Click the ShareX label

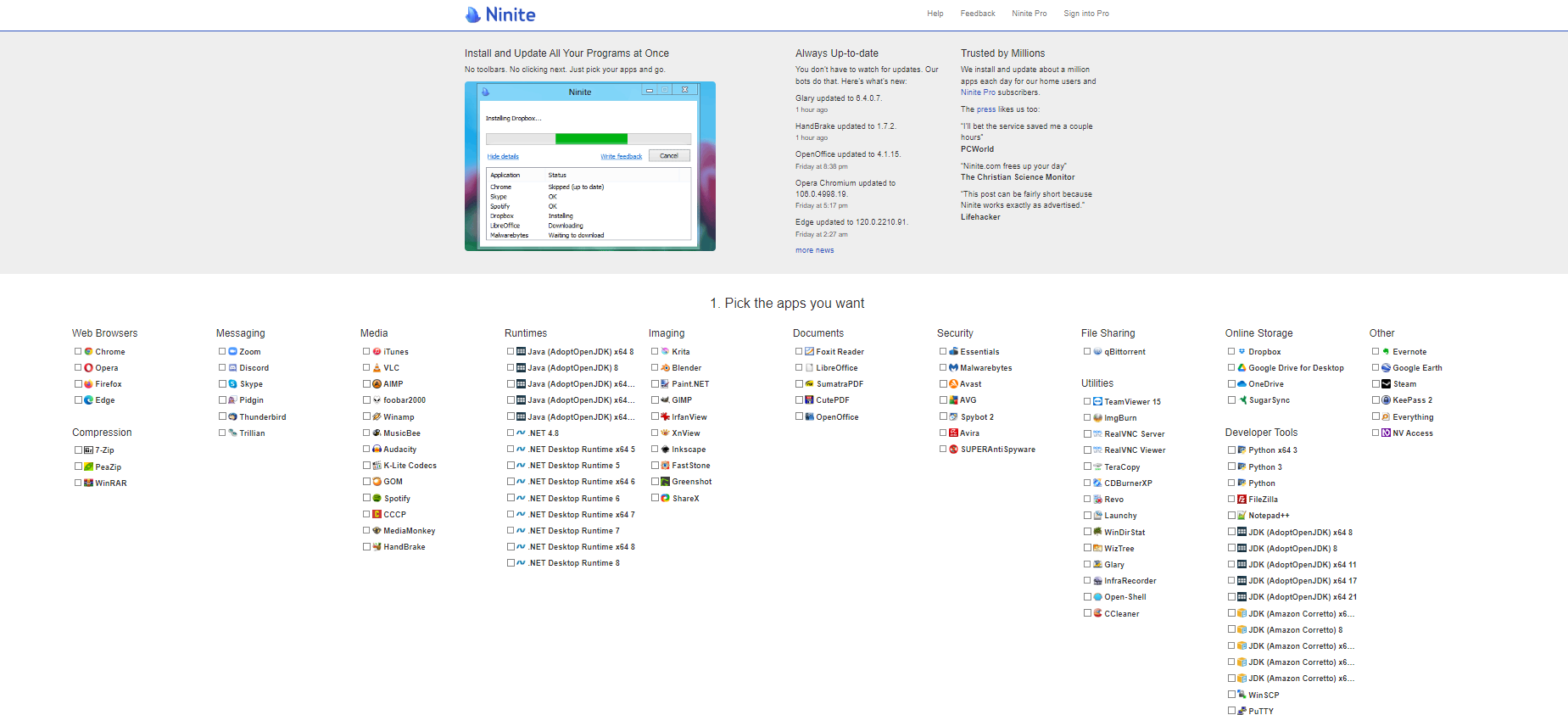686,499
